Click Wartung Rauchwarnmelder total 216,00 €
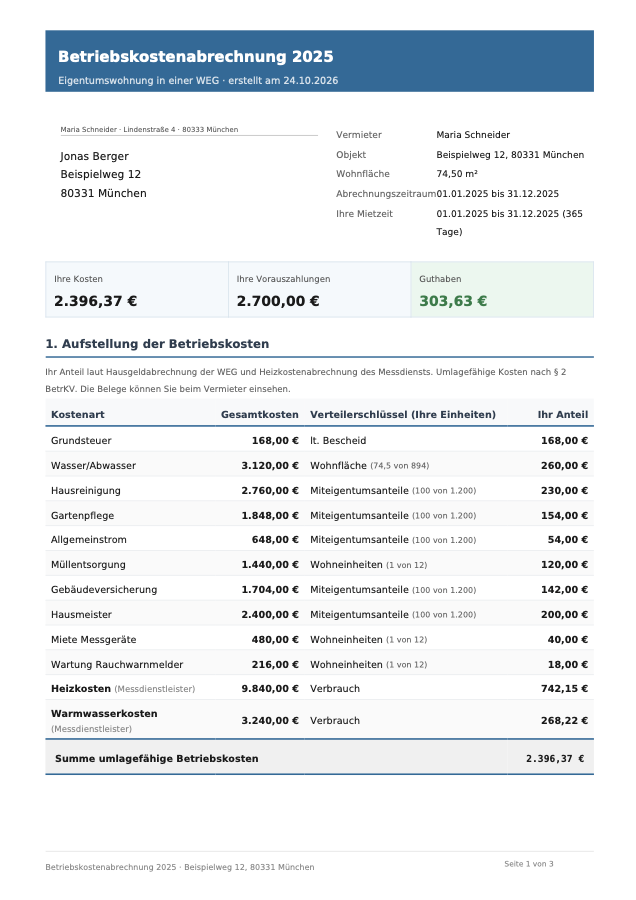Screen dimensions: 636x900 point(275,665)
